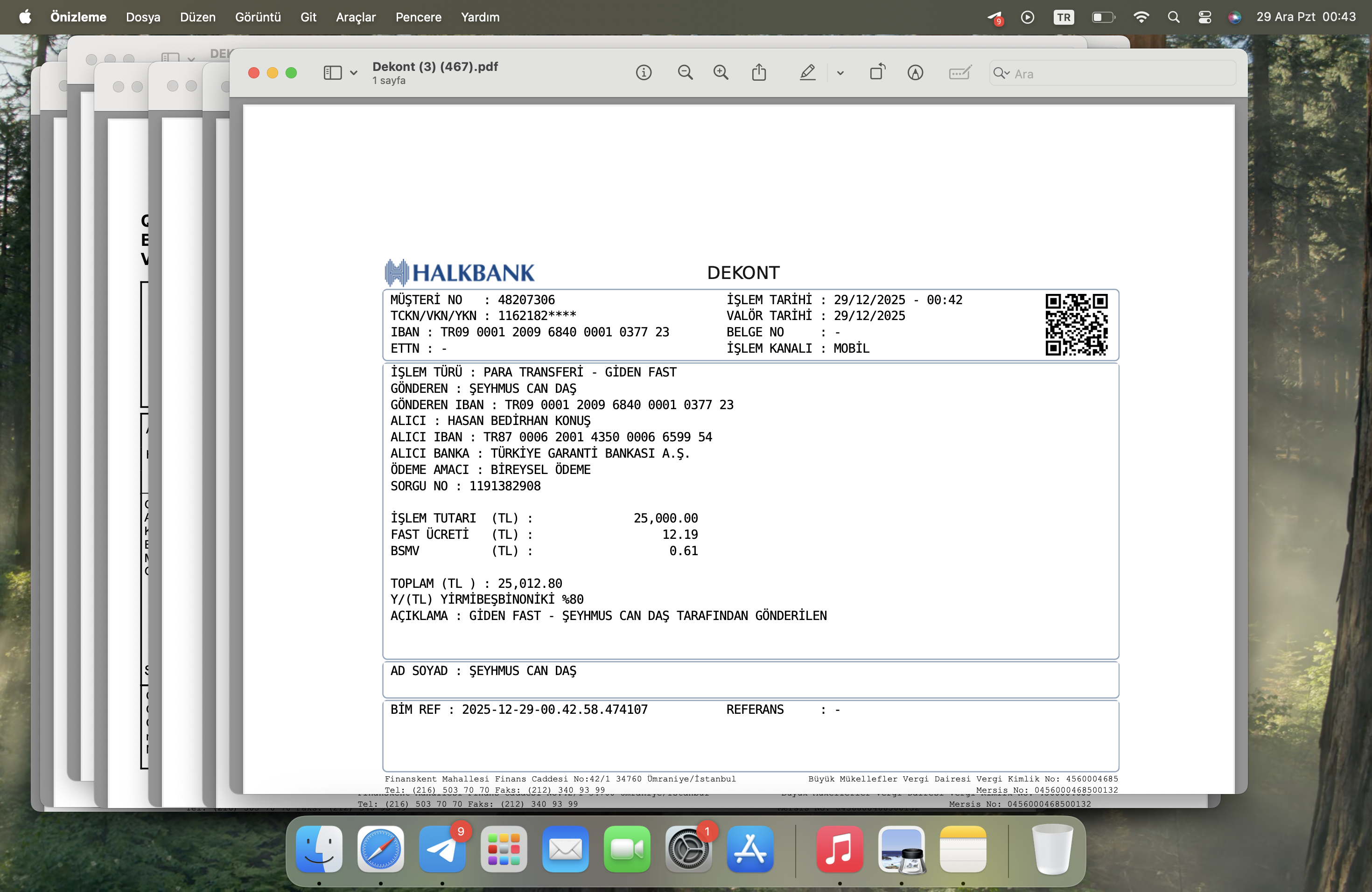Click ALICI IBAN TR87 0006 2001 4350 line
This screenshot has width=1372, height=892.
pos(551,437)
